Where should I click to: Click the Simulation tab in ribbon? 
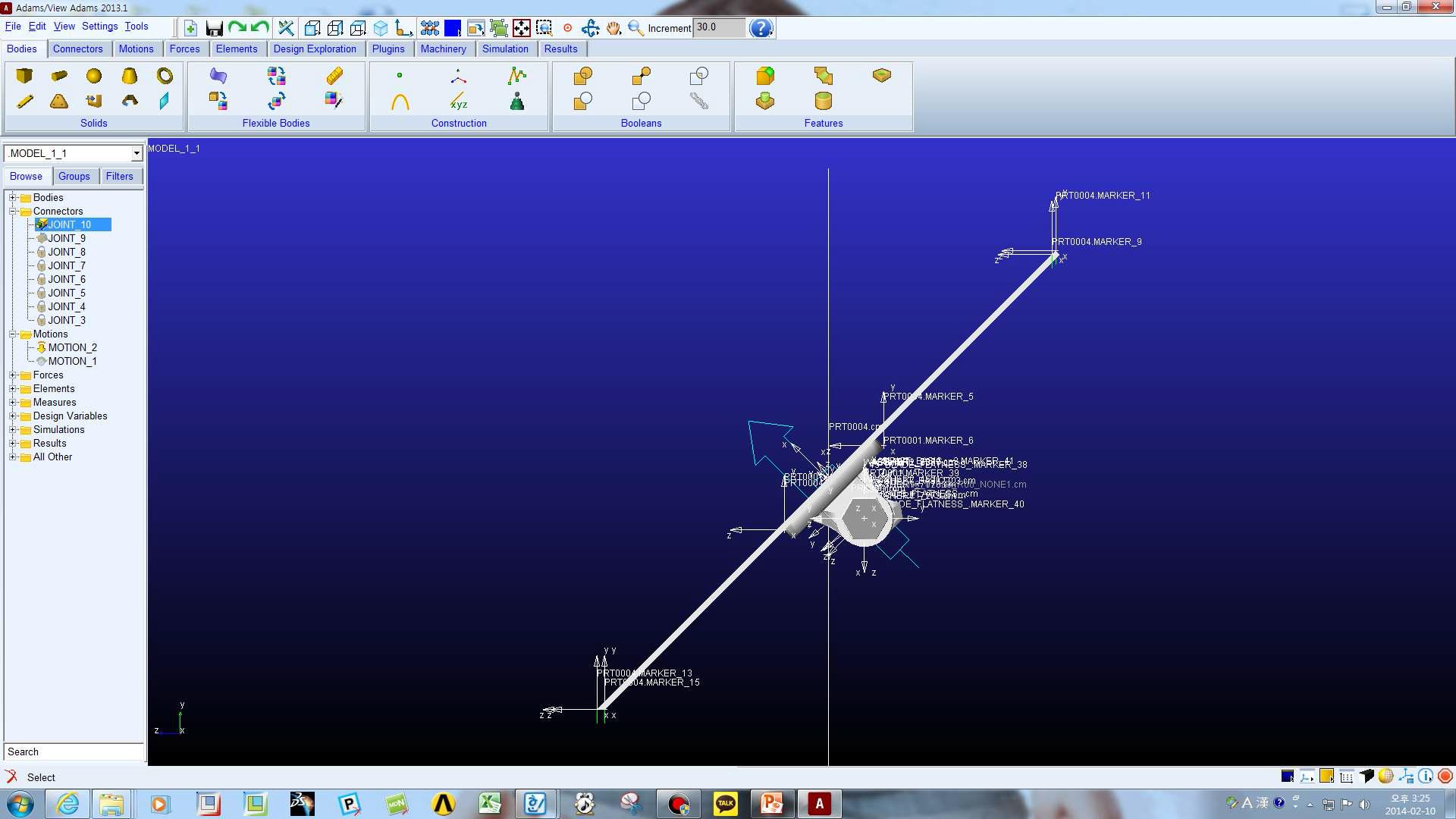coord(505,48)
